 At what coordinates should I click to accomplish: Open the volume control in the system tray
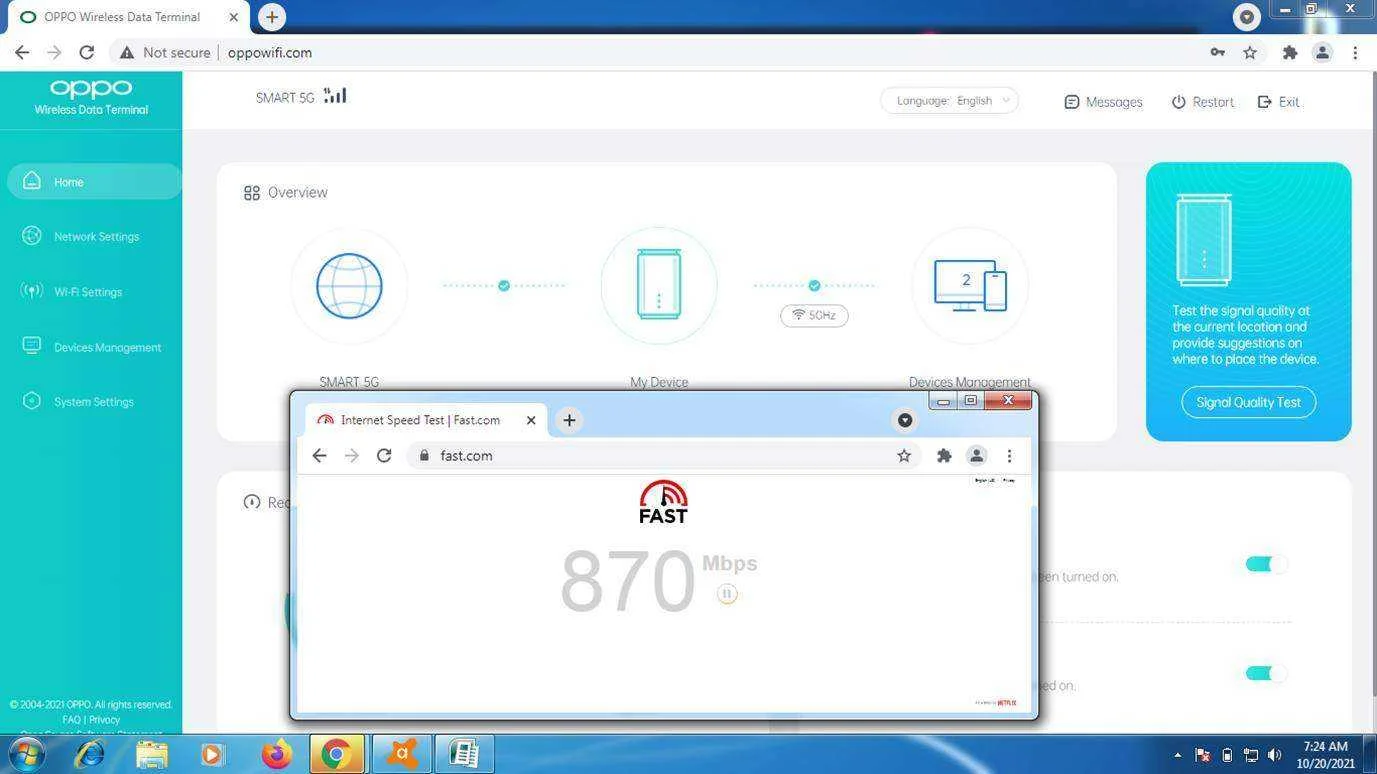pyautogui.click(x=1274, y=755)
